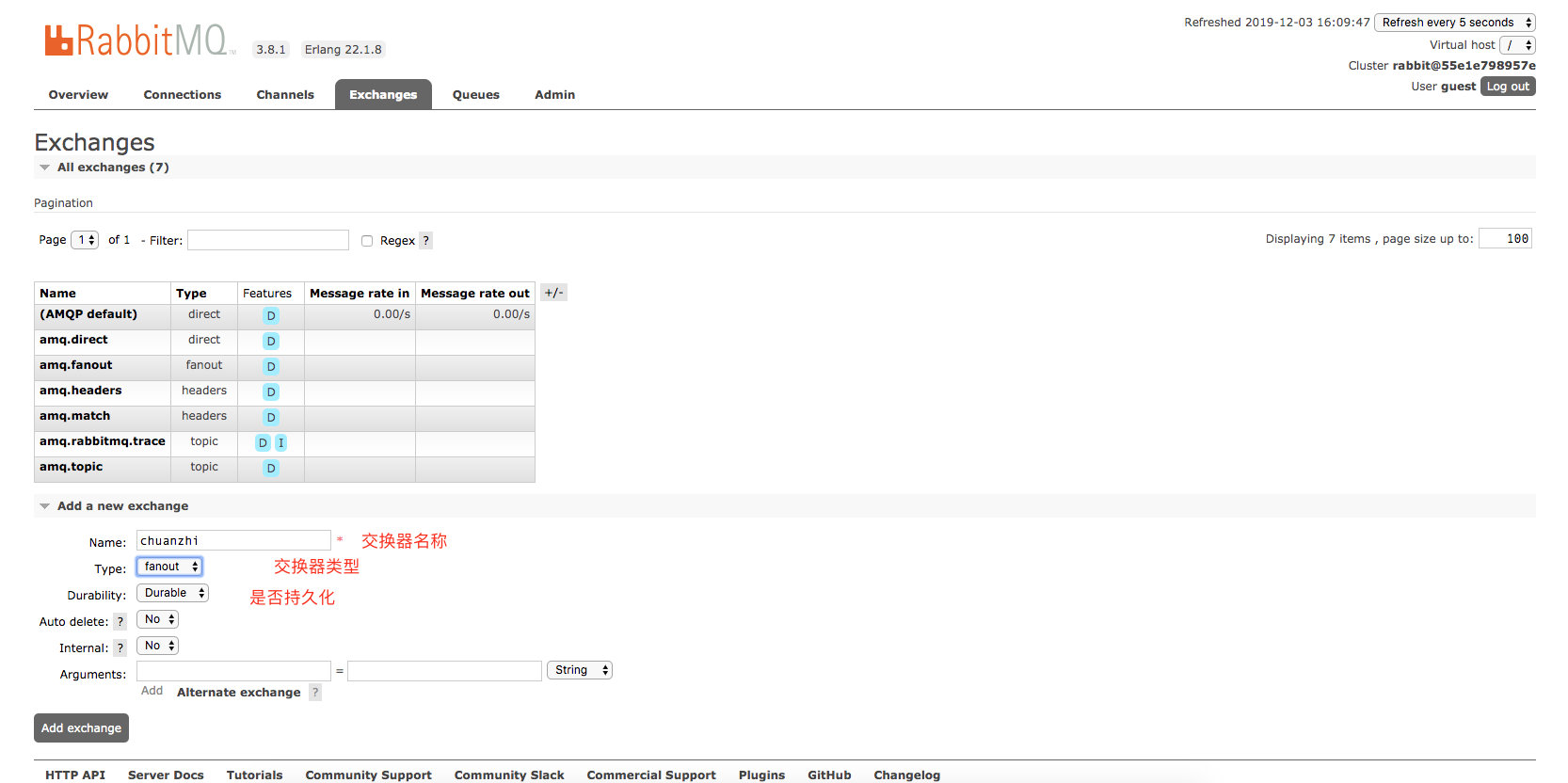Open the Page number dropdown
Screen dimensions: 1568x783
tap(85, 240)
